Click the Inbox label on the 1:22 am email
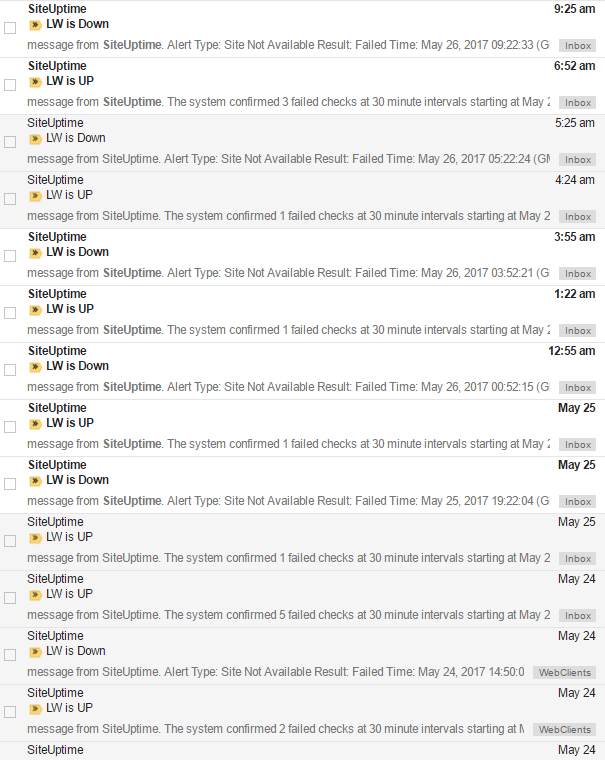Image resolution: width=605 pixels, height=760 pixels. [x=577, y=331]
